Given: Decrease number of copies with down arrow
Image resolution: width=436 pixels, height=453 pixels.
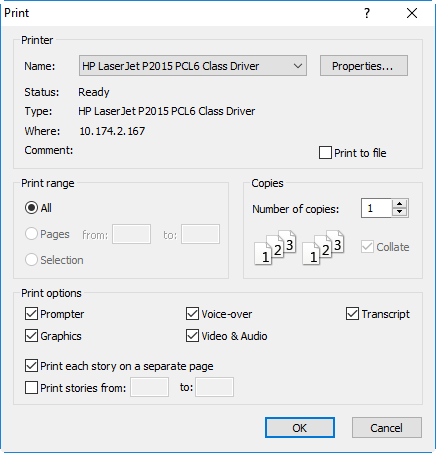Looking at the screenshot, I should [399, 212].
